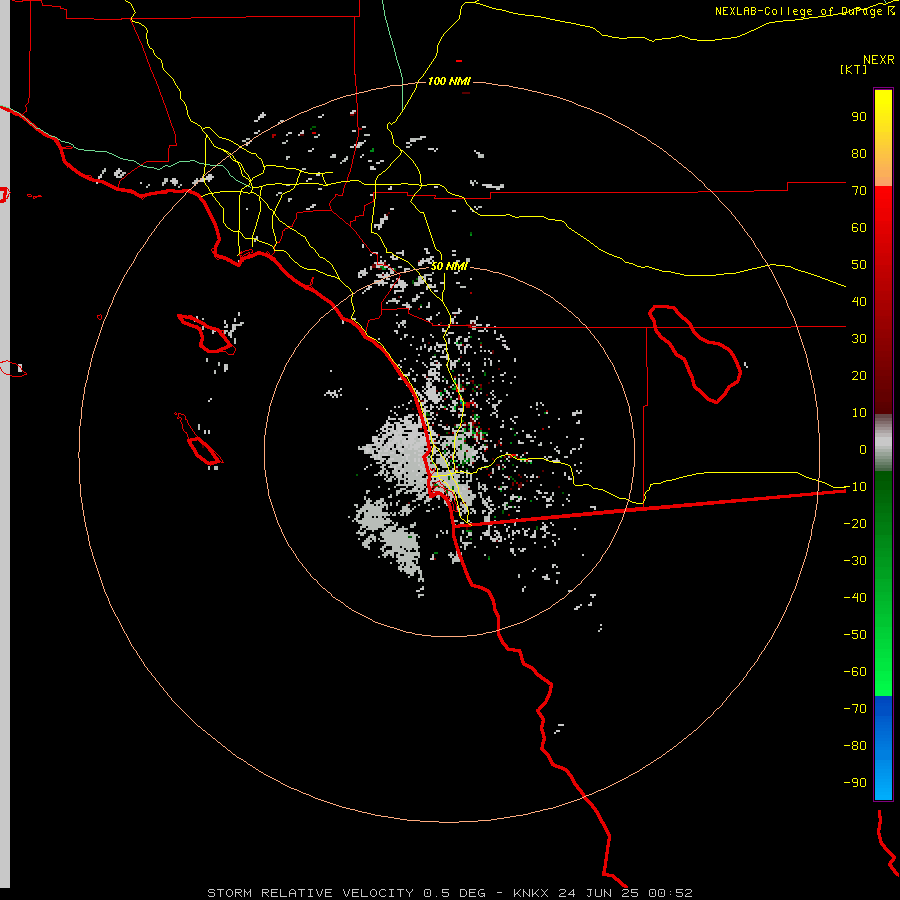Click the 40 value on the velocity scale
This screenshot has width=900, height=900.
[x=859, y=301]
